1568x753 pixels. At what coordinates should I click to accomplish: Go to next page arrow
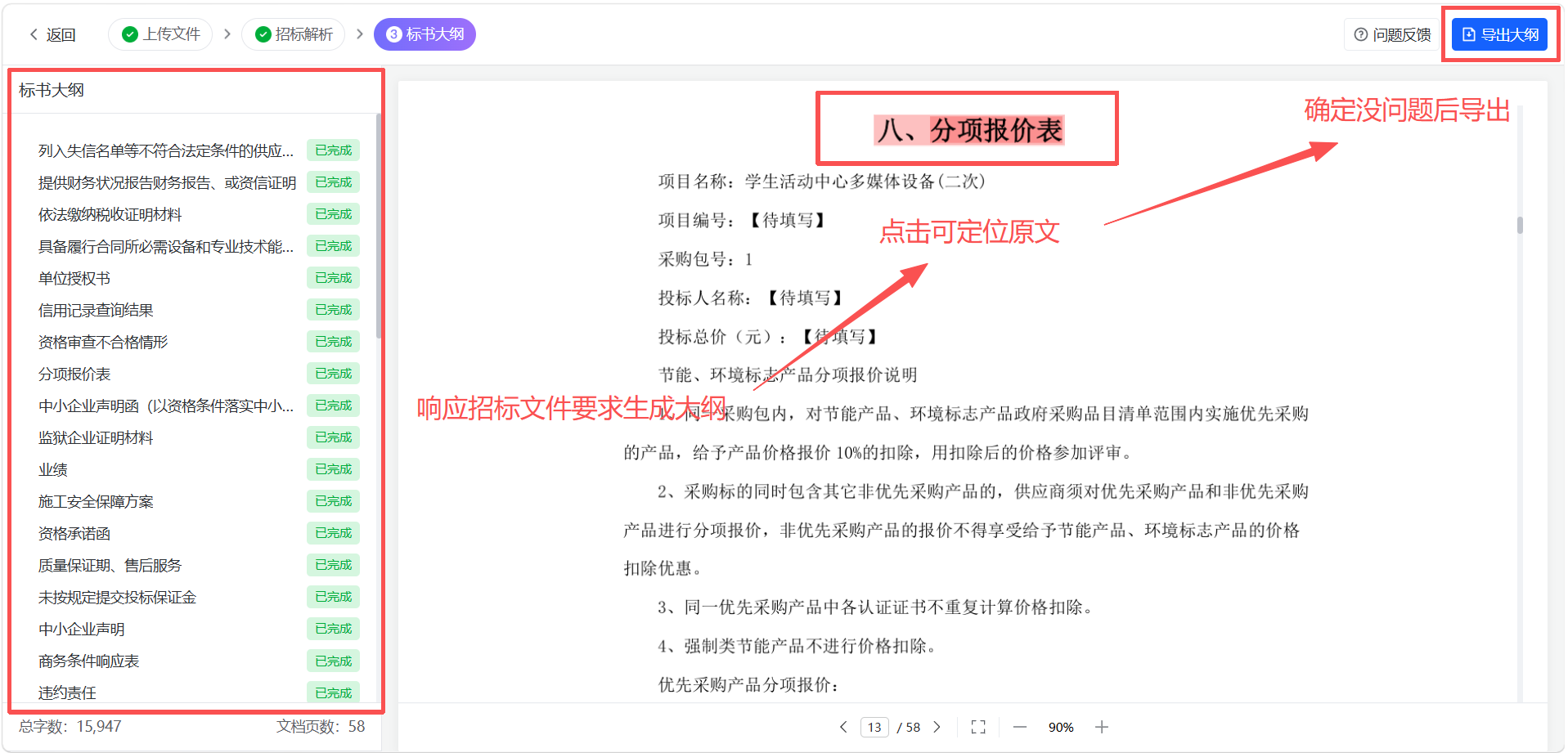(937, 727)
